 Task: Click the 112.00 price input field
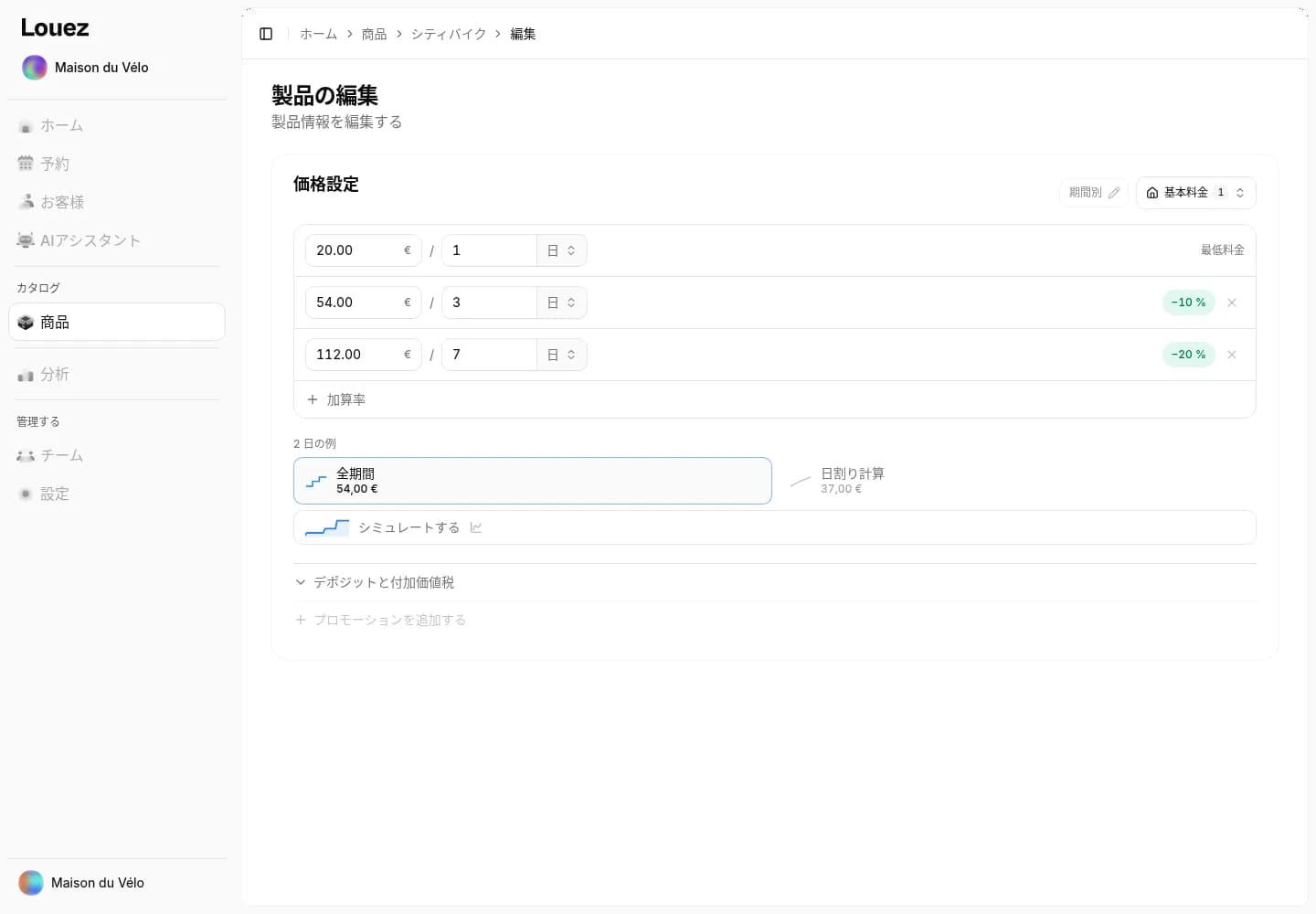[364, 355]
